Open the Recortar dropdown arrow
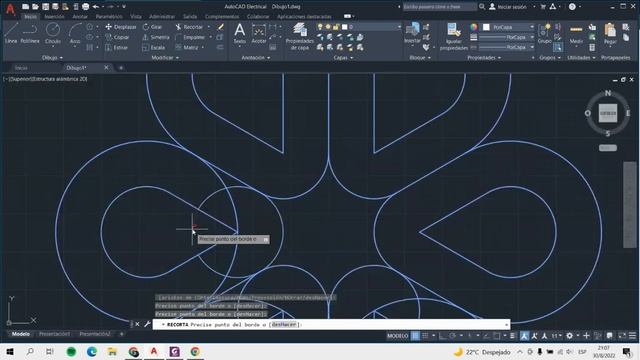640x360 pixels. [x=209, y=27]
